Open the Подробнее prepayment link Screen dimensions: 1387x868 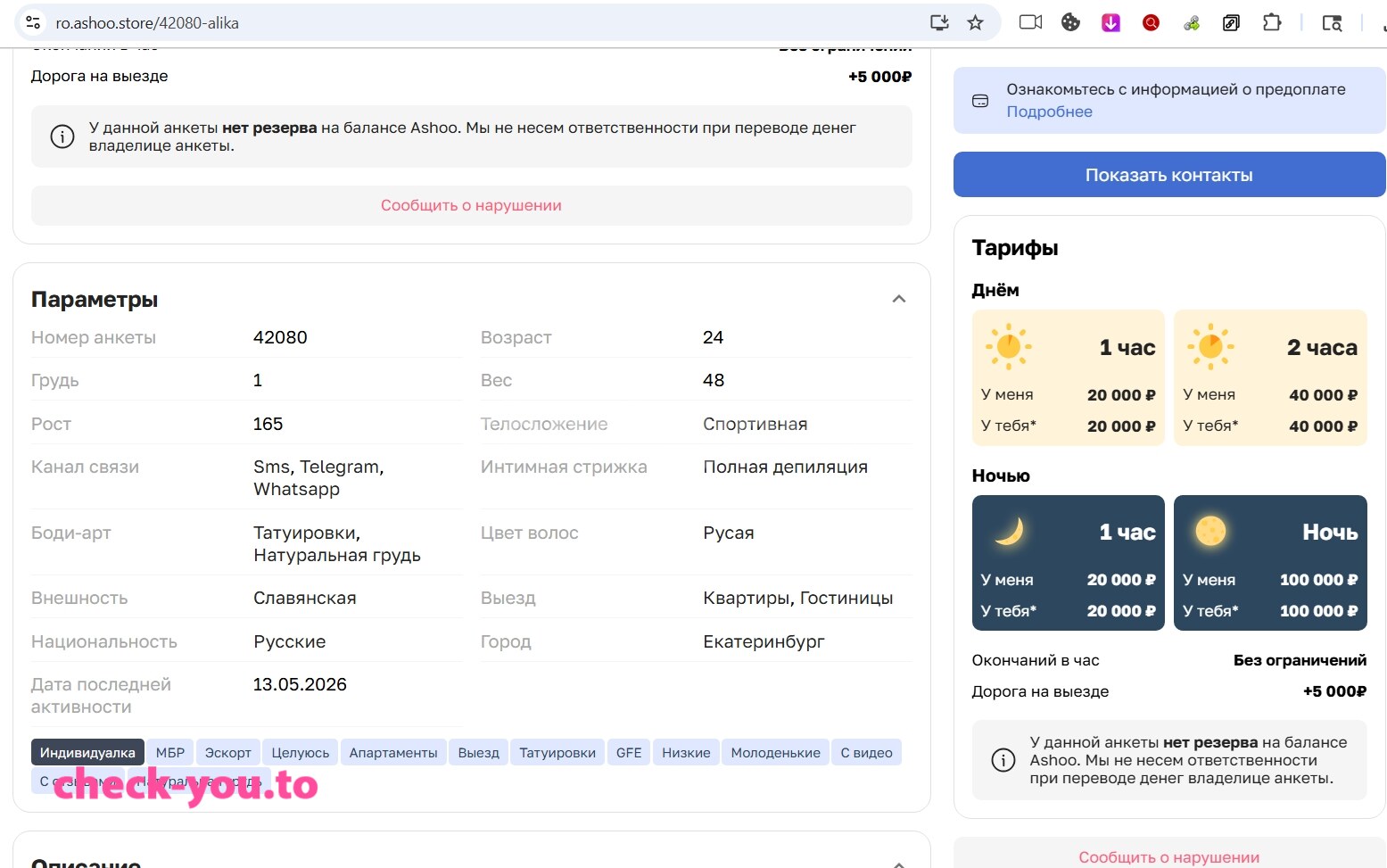pyautogui.click(x=1049, y=112)
